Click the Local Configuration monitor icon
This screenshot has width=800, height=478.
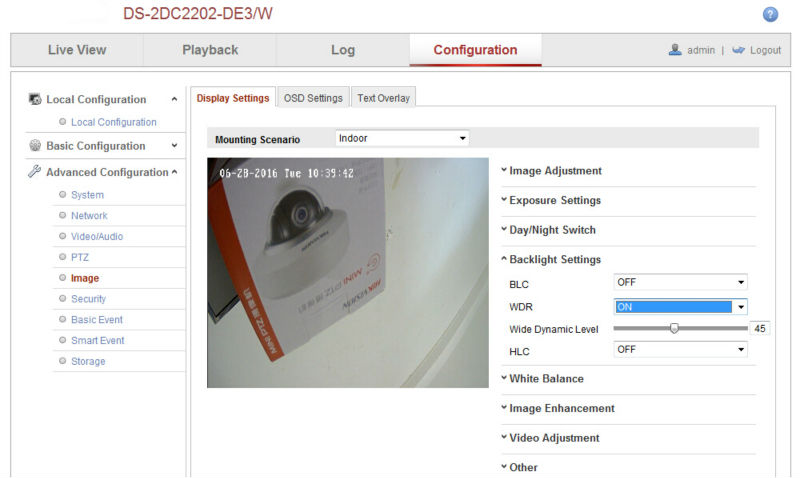point(35,100)
